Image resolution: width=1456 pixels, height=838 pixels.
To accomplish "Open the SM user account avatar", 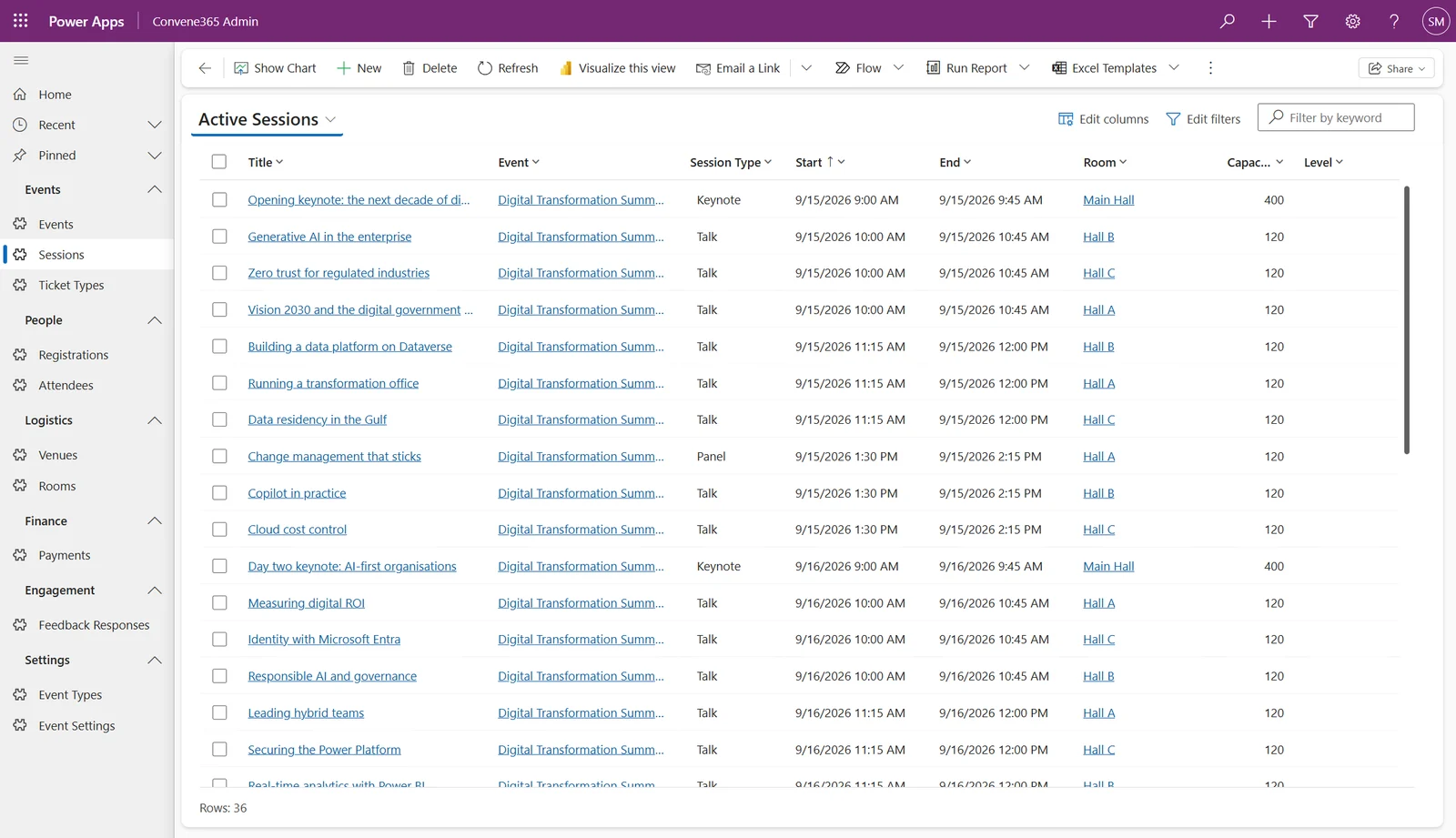I will point(1436,21).
